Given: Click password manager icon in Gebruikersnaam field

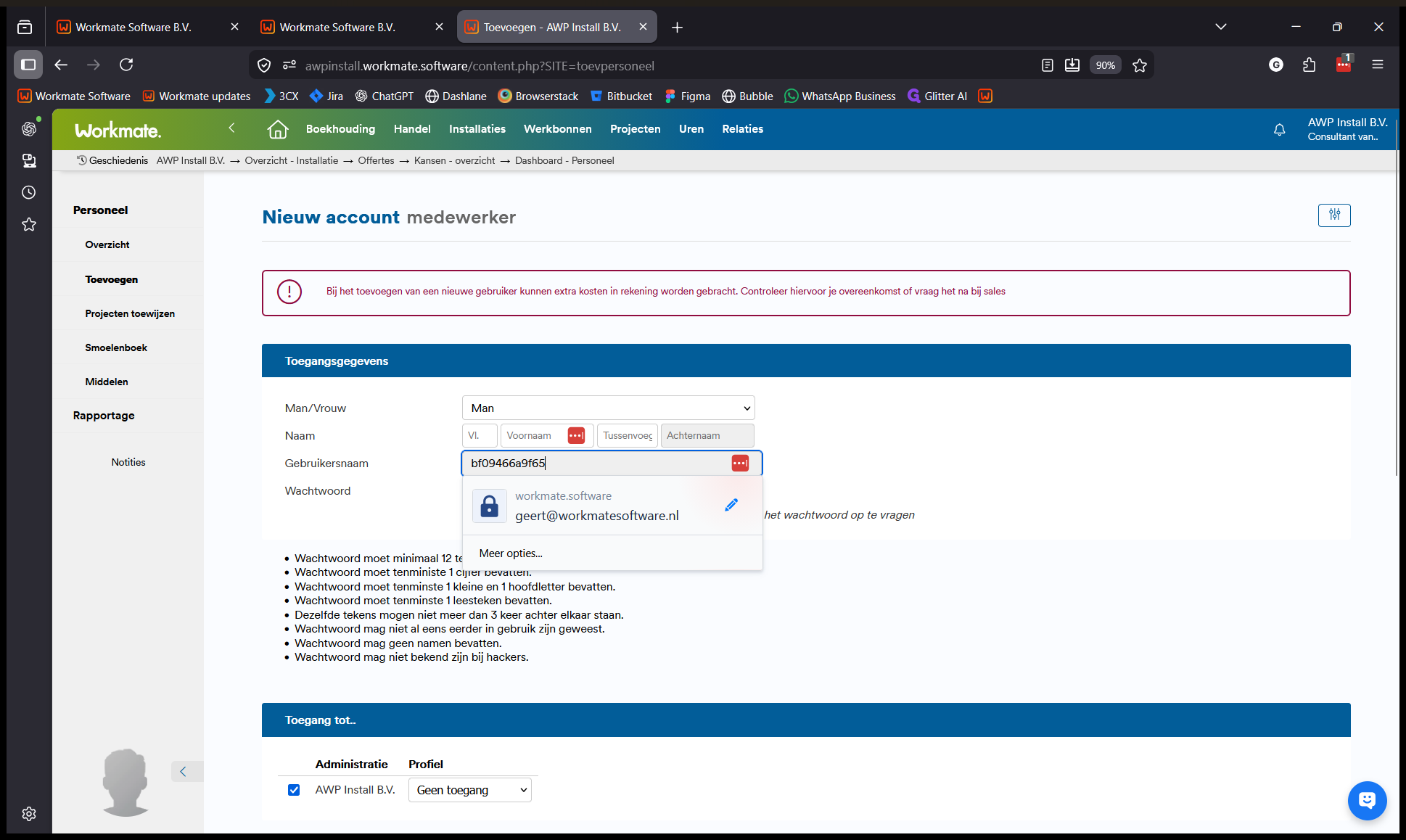Looking at the screenshot, I should point(740,463).
